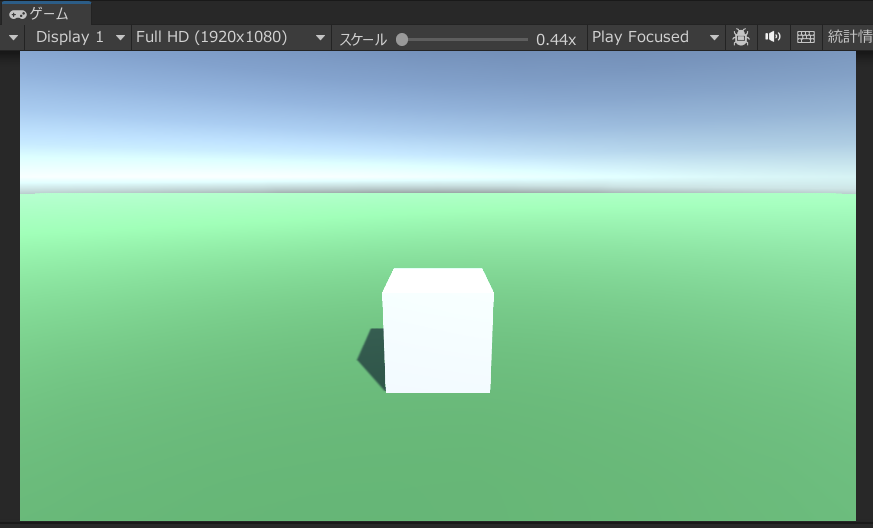The width and height of the screenshot is (873, 528).
Task: Open the Display 1 dropdown
Action: point(79,37)
